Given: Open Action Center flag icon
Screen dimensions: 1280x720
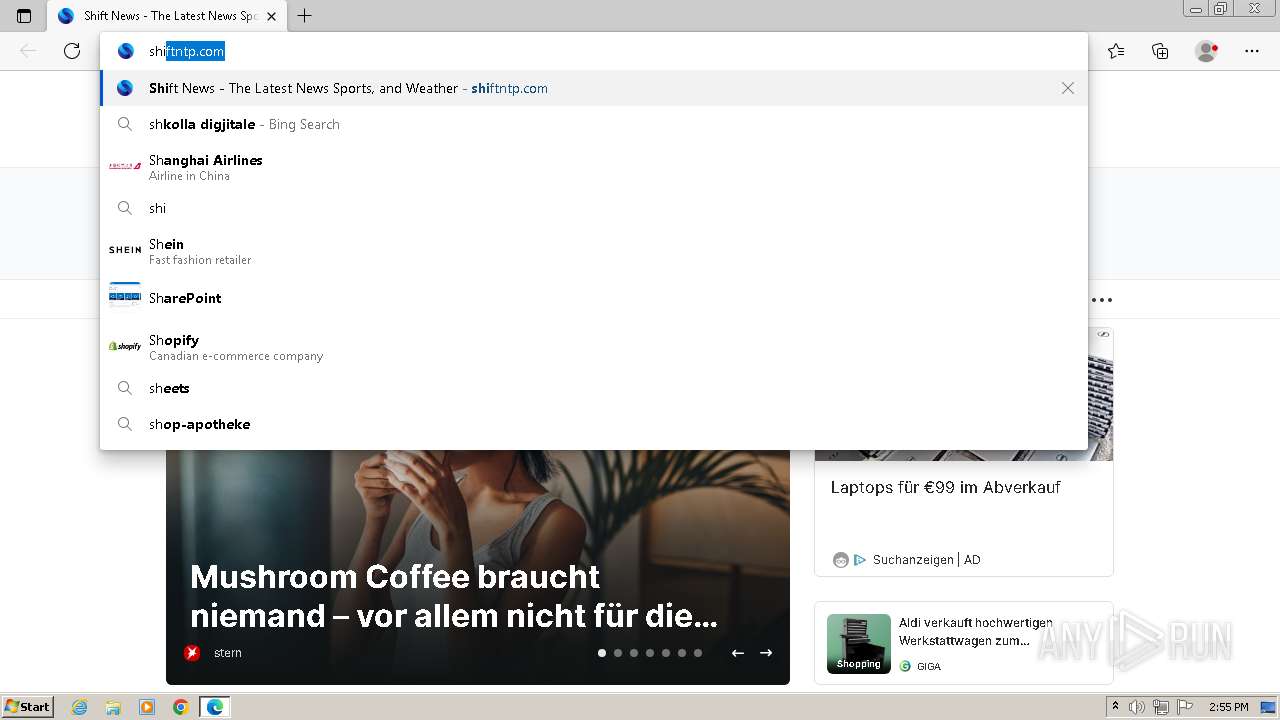Looking at the screenshot, I should coord(1184,707).
